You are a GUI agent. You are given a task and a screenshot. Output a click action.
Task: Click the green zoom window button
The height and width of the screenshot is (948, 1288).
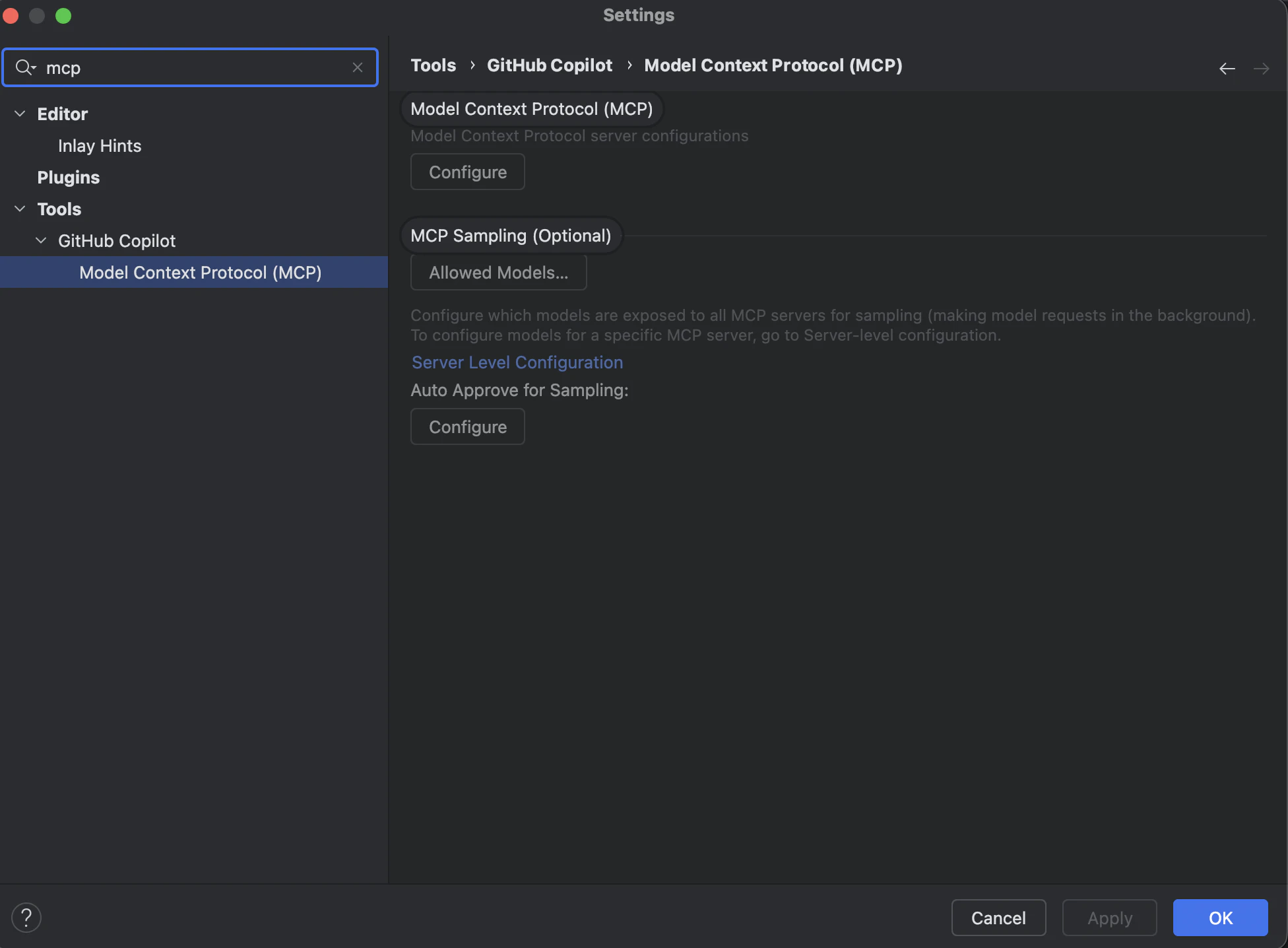63,16
